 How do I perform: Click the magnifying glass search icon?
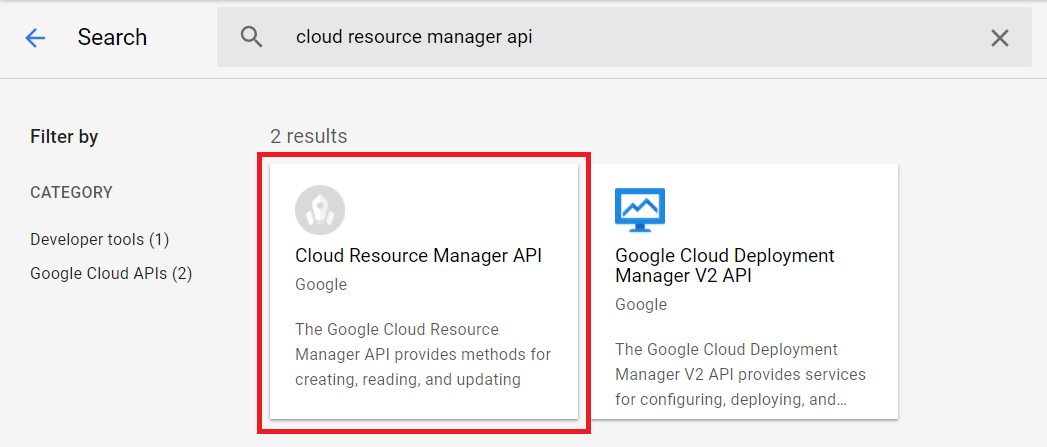pyautogui.click(x=252, y=37)
